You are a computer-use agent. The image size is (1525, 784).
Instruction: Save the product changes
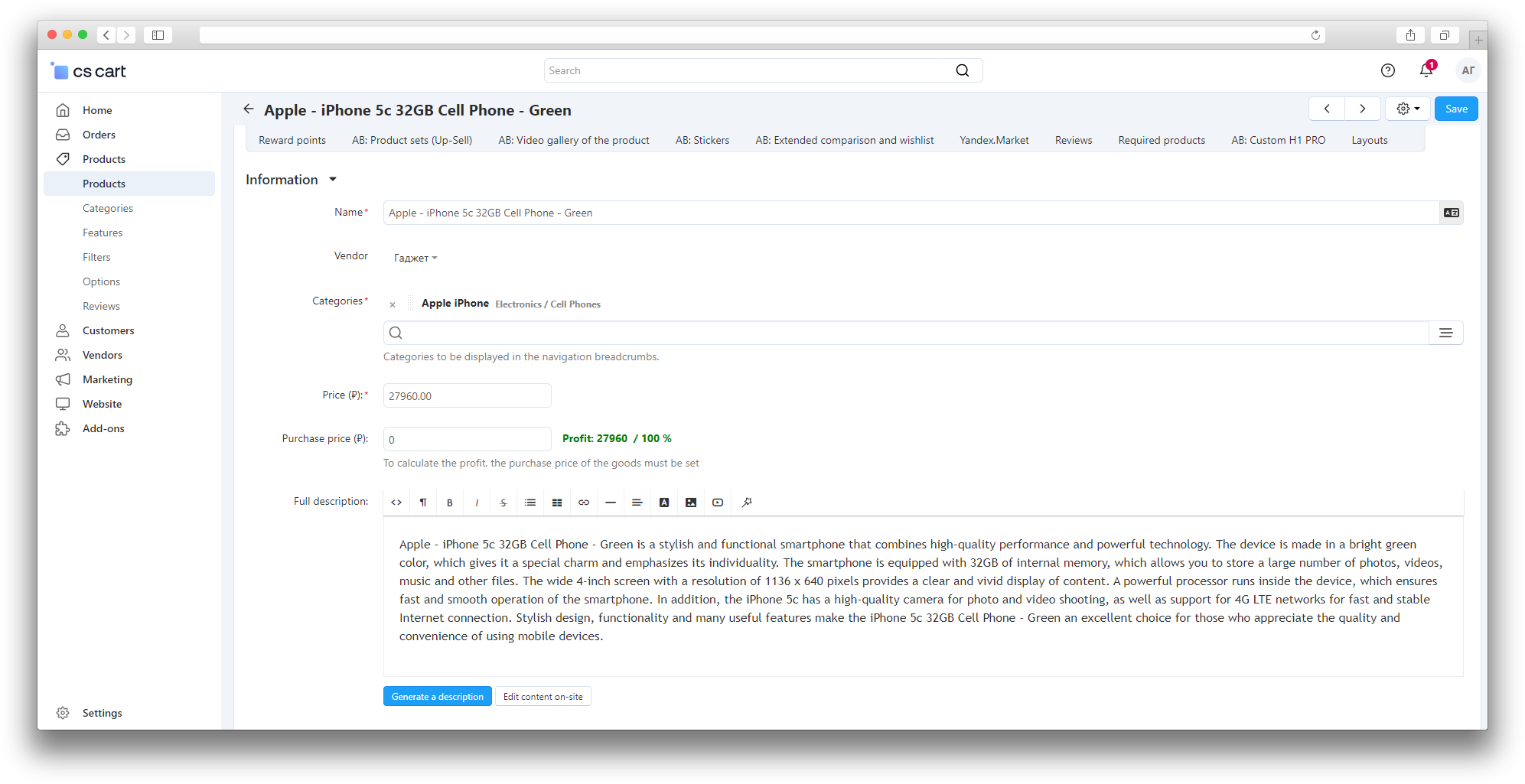(x=1455, y=109)
